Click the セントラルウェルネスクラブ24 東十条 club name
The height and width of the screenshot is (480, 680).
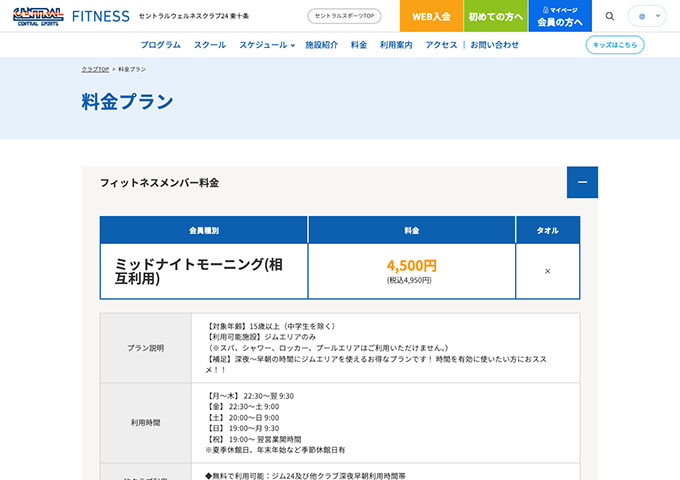tap(194, 16)
